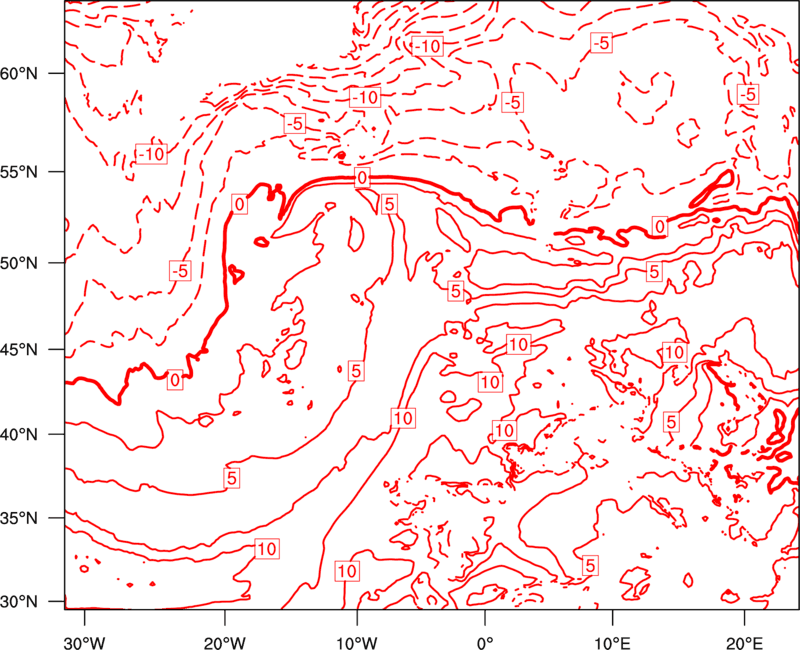800x650 pixels.
Task: Click the 60°N latitude axis label
Action: pyautogui.click(x=18, y=73)
